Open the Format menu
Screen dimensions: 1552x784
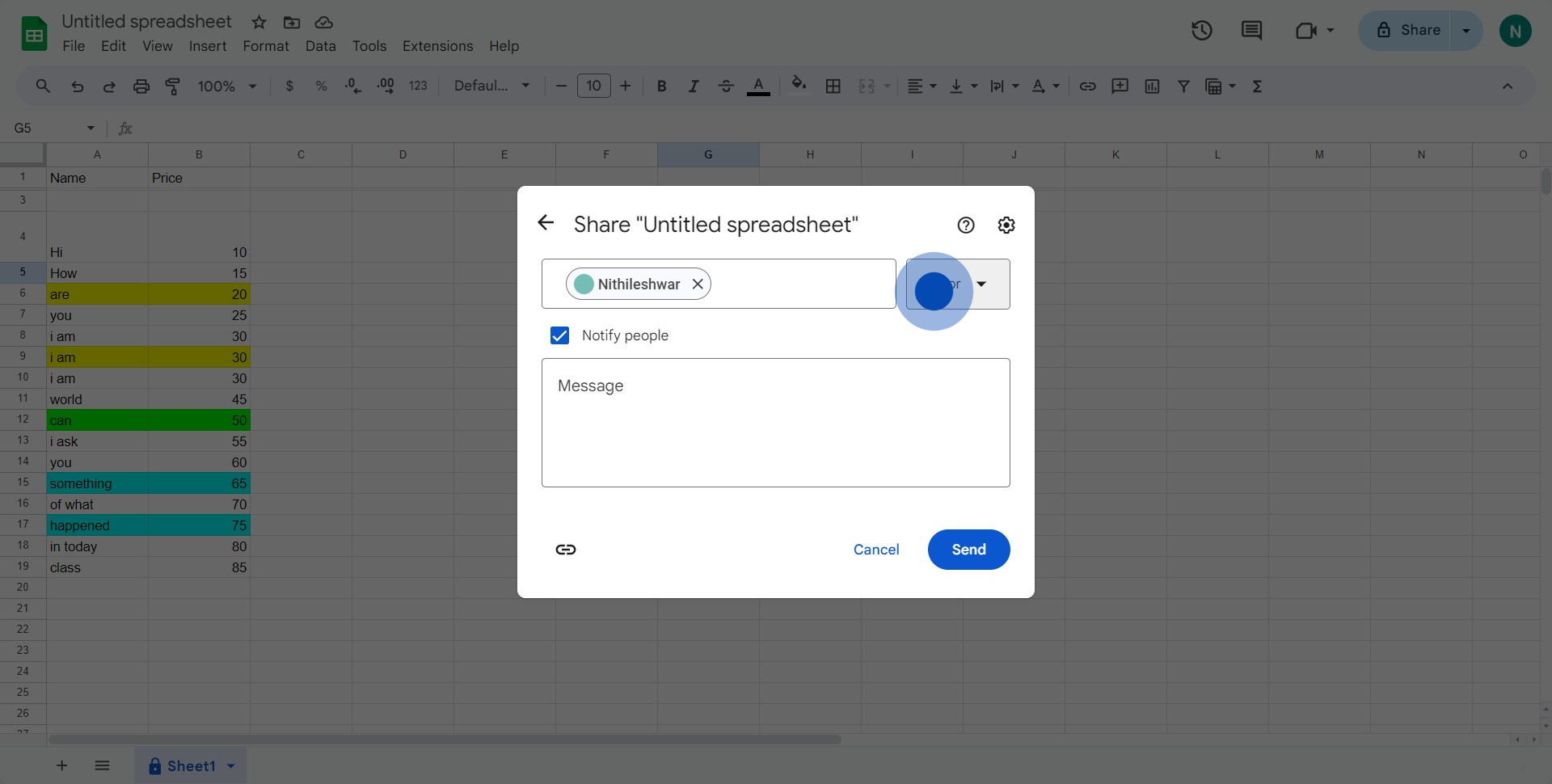[265, 46]
